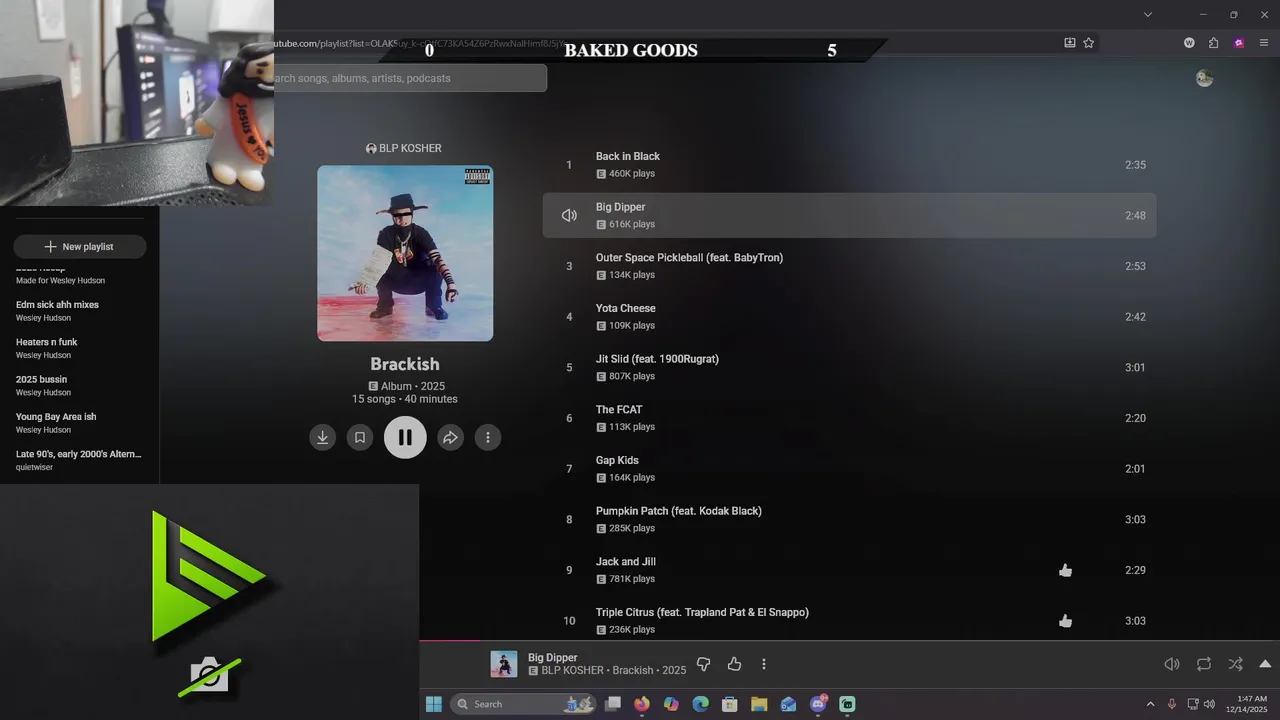This screenshot has height=720, width=1280.
Task: Adjust volume using player bar speaker icon
Action: pos(1172,664)
